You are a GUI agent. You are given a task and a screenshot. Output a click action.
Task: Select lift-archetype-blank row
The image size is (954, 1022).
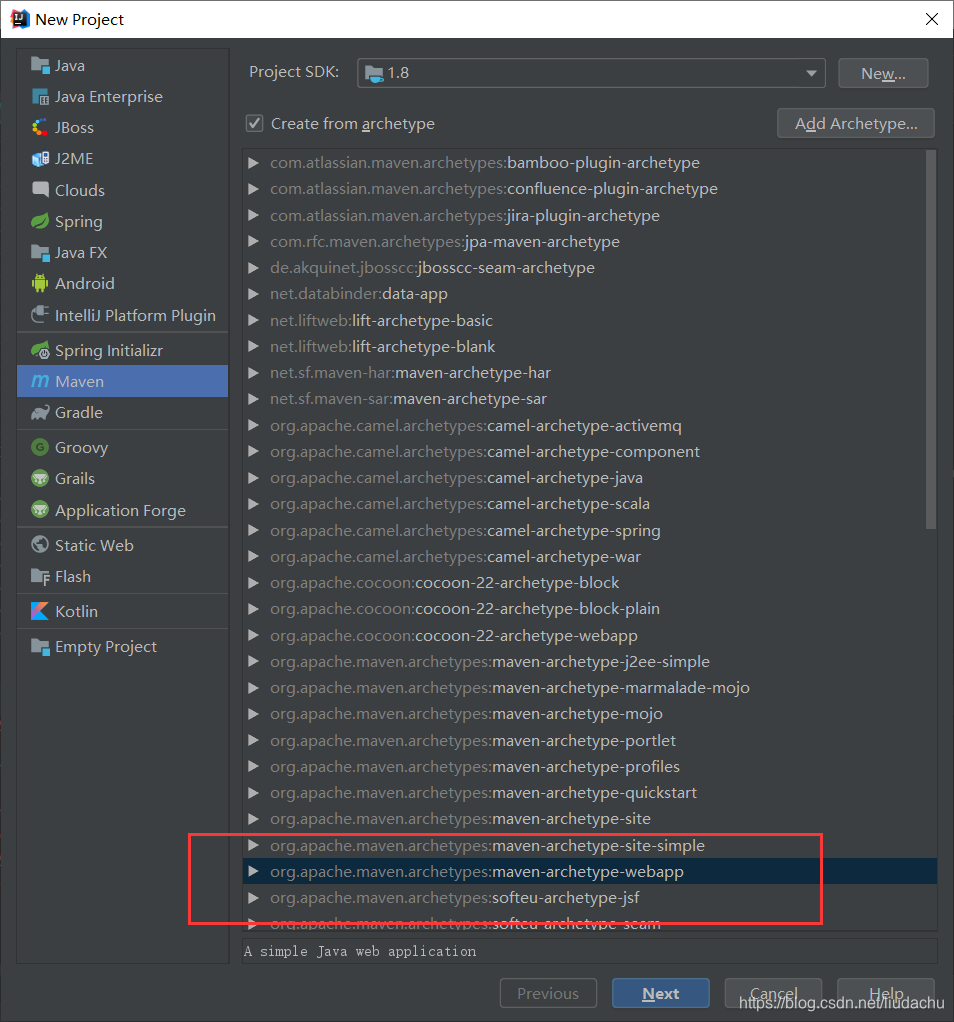coord(590,346)
